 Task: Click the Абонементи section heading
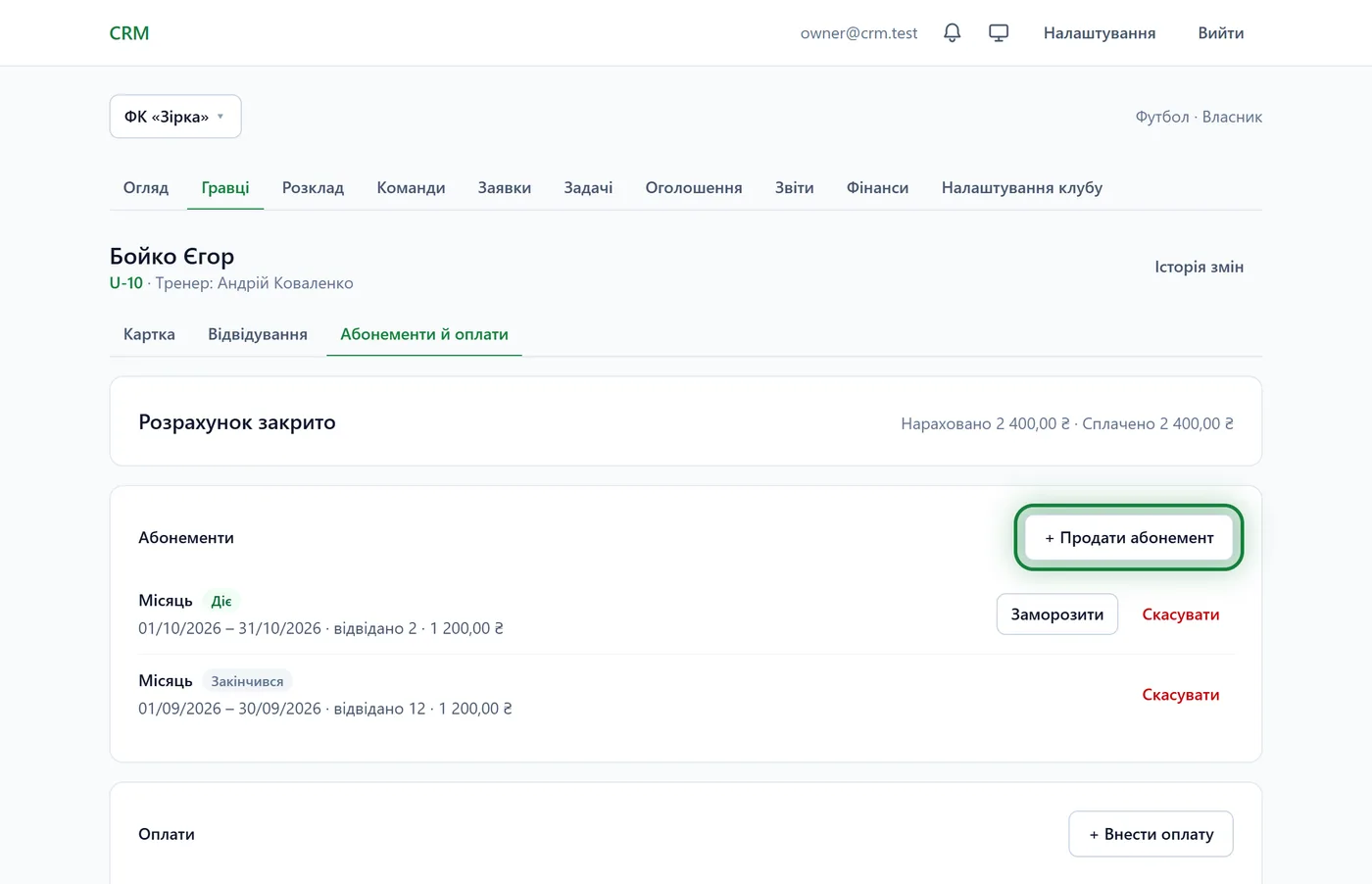(x=186, y=537)
